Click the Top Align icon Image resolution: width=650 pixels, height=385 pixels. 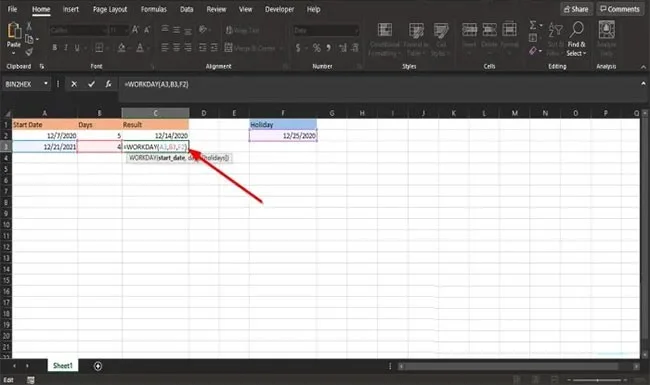(165, 29)
